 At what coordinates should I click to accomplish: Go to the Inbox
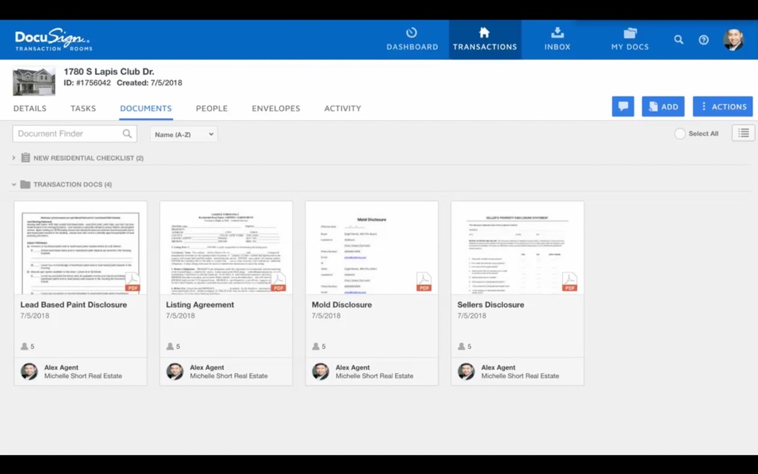557,39
